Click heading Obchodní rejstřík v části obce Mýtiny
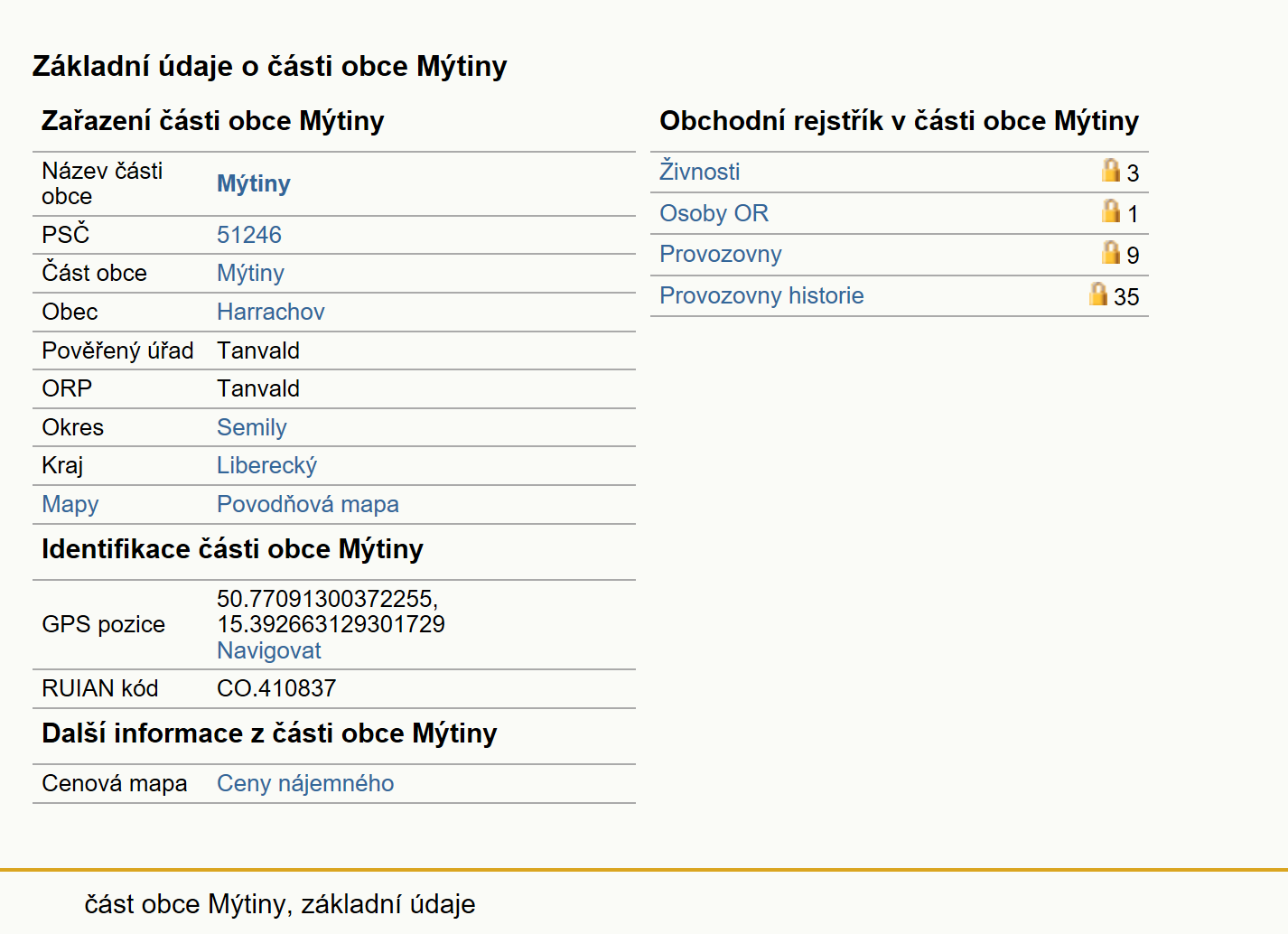The height and width of the screenshot is (934, 1288). point(900,121)
